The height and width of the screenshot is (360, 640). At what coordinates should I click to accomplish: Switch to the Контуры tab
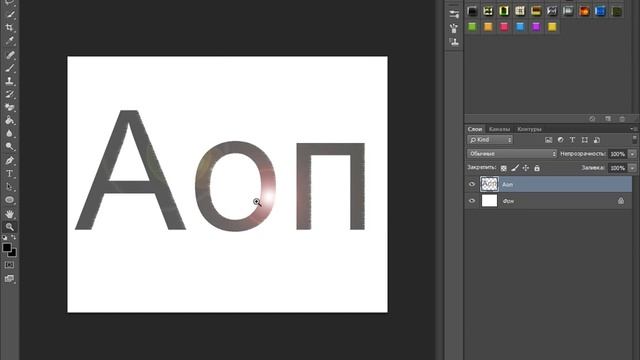(529, 129)
